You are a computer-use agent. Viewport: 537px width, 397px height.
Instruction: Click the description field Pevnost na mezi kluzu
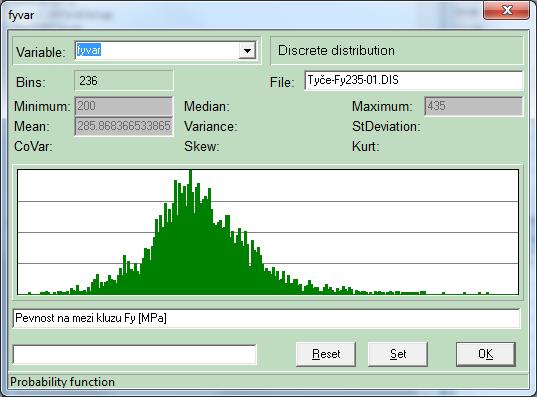266,318
